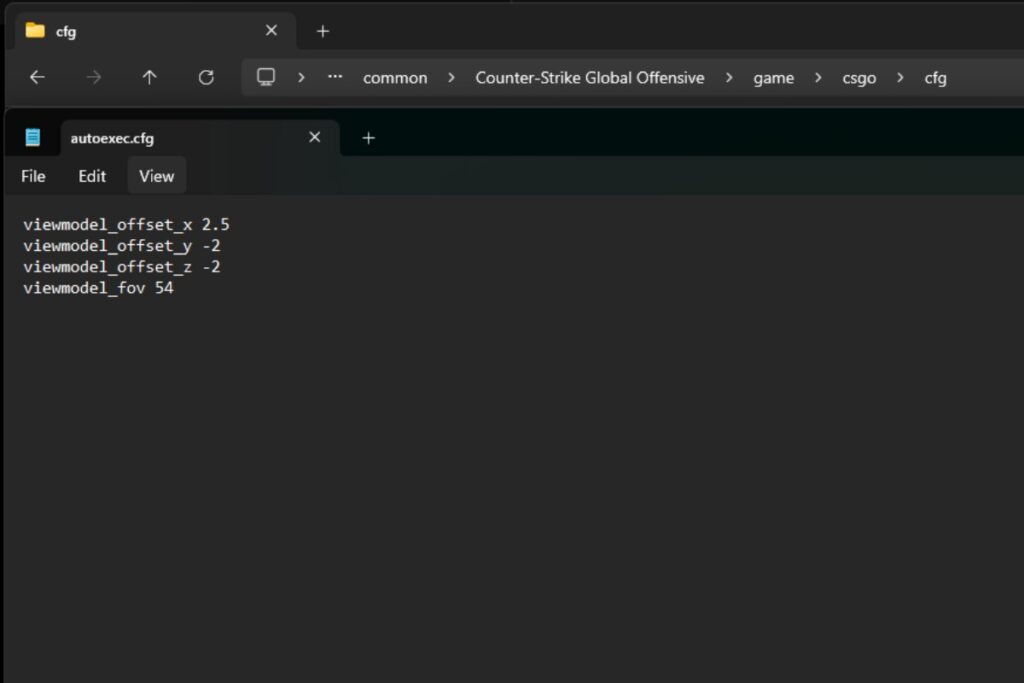Select the This PC icon in address bar

pos(266,77)
